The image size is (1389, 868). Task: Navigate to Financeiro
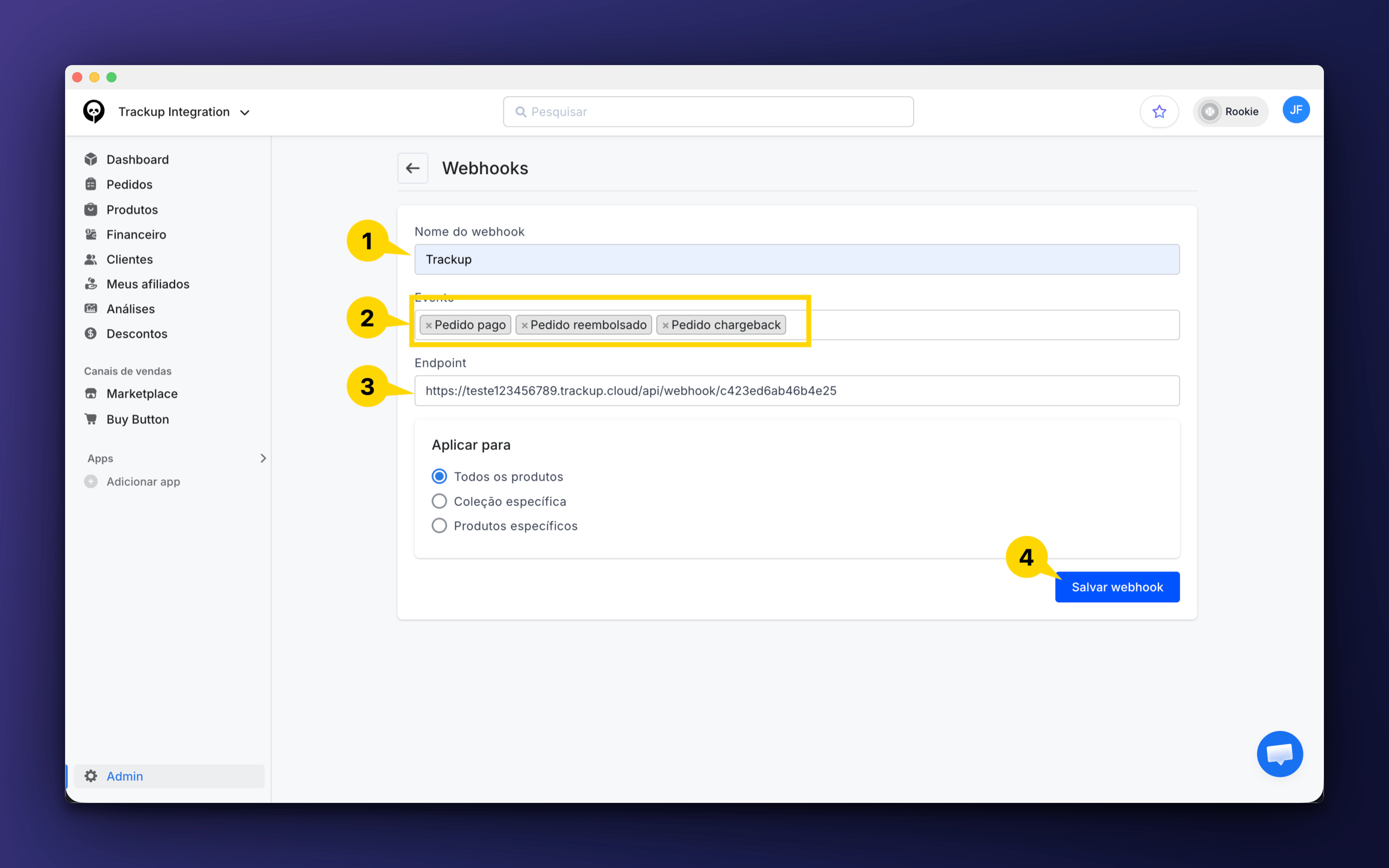(x=136, y=234)
